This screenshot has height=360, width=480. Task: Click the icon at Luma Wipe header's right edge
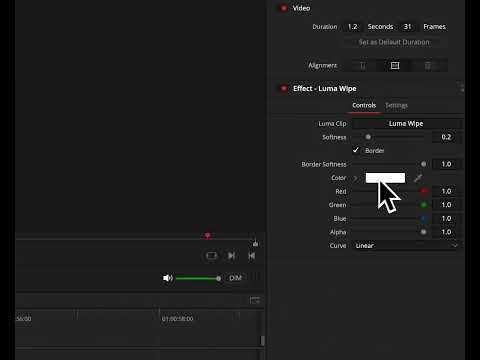click(x=461, y=88)
